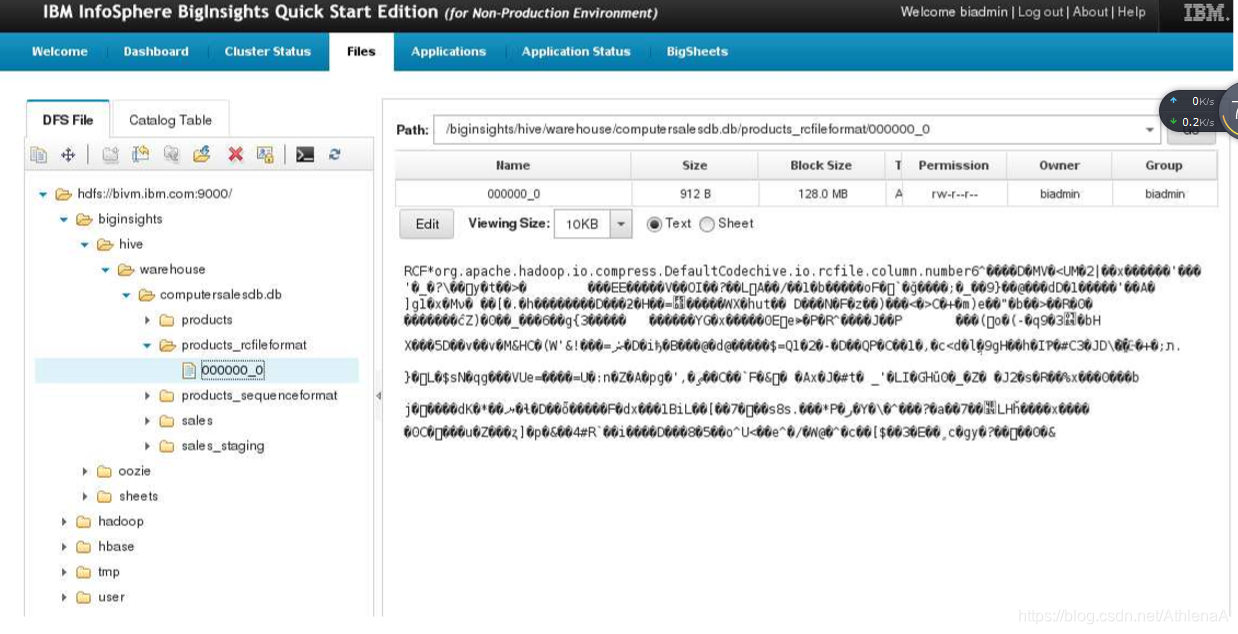Click the red X Delete icon

235,155
